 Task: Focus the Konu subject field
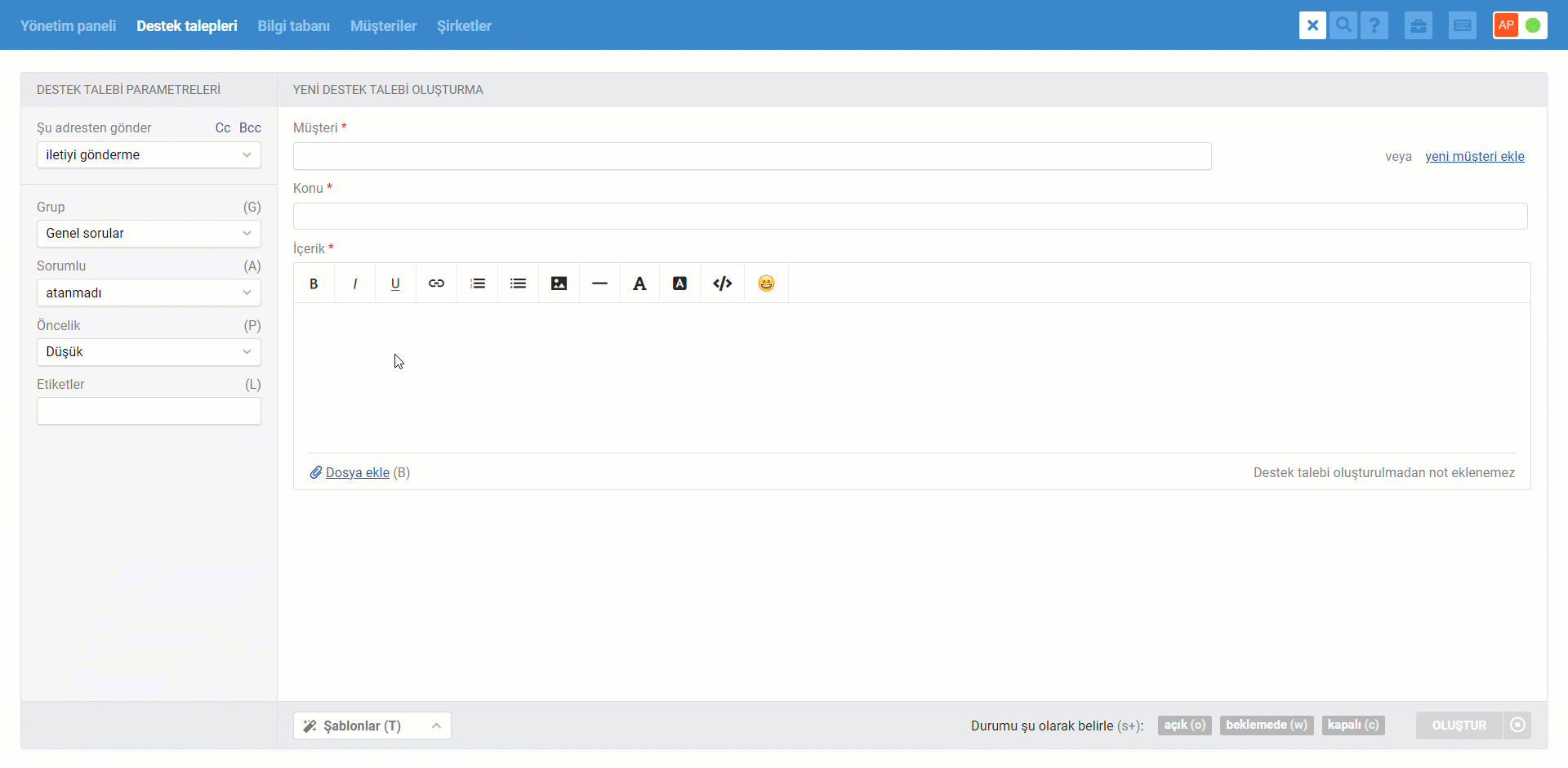(x=910, y=217)
